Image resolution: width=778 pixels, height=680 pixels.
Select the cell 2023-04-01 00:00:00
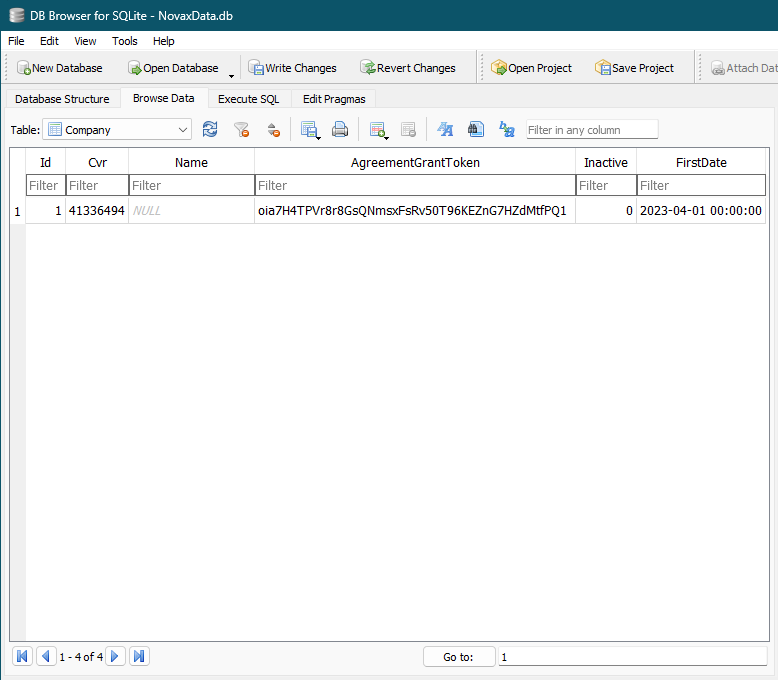[x=701, y=210]
